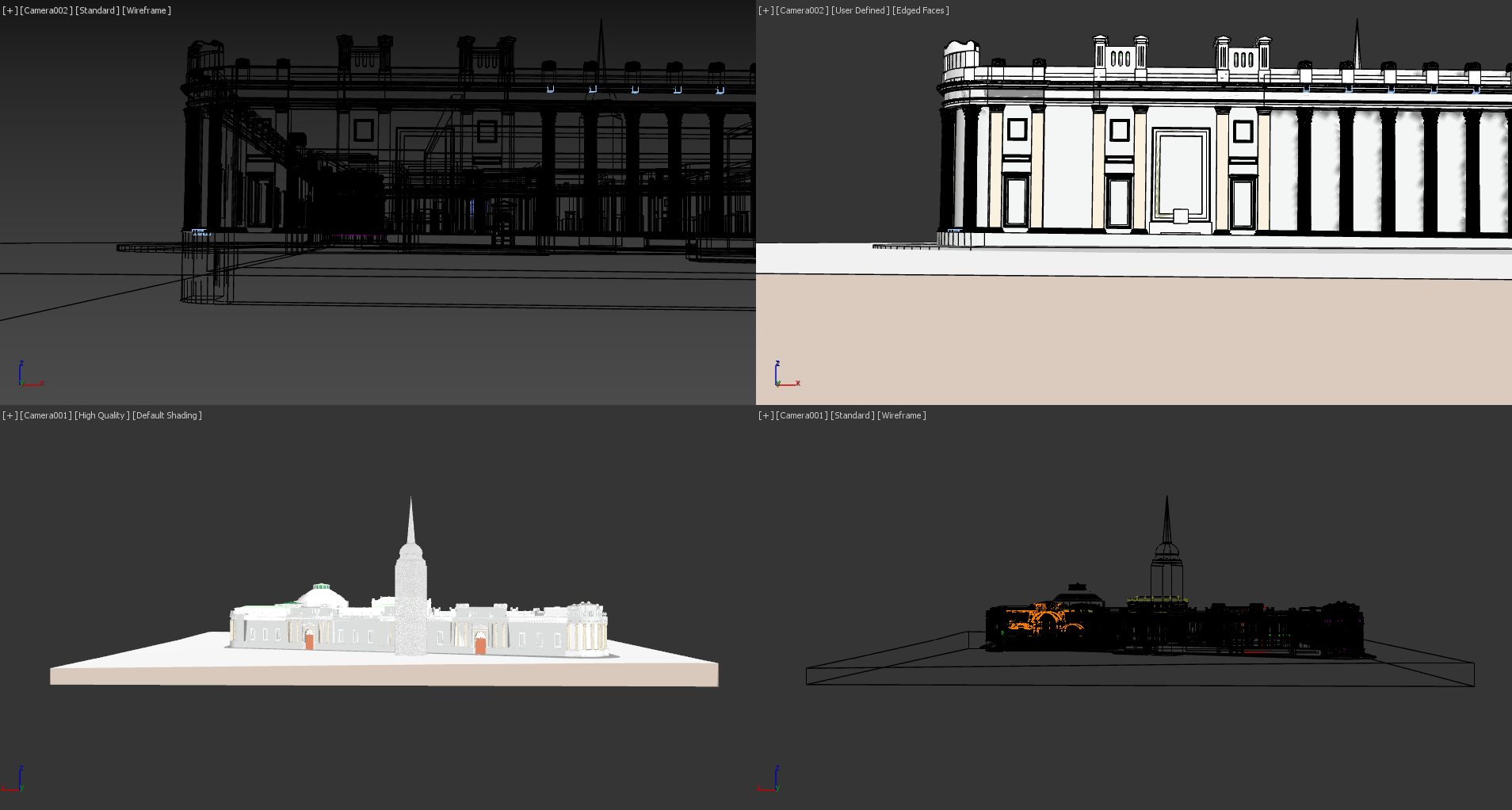This screenshot has height=810, width=1512.
Task: Open the [+] menu in the High Quality viewport
Action: [10, 415]
